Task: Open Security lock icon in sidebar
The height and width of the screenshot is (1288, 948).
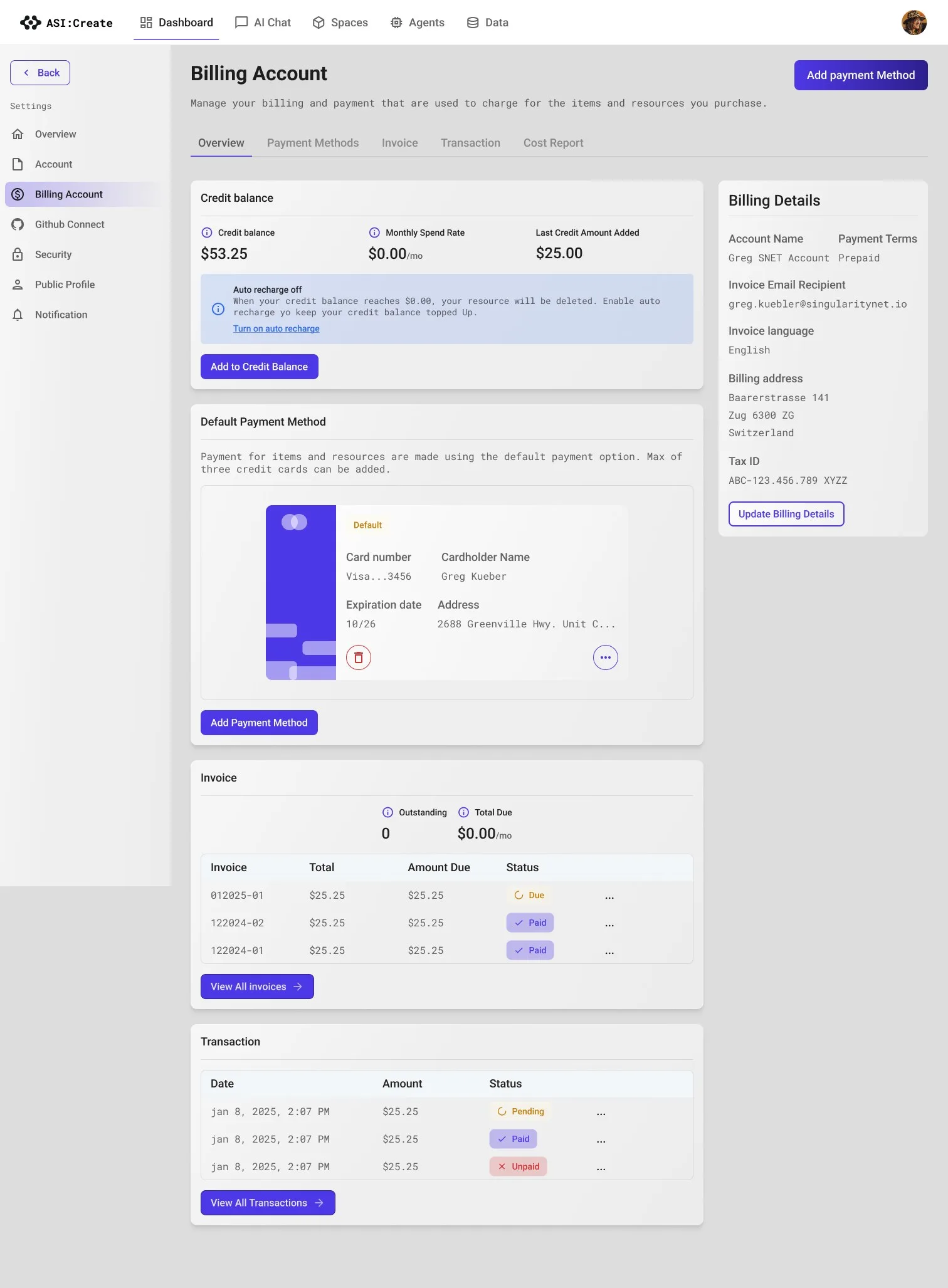Action: (18, 254)
